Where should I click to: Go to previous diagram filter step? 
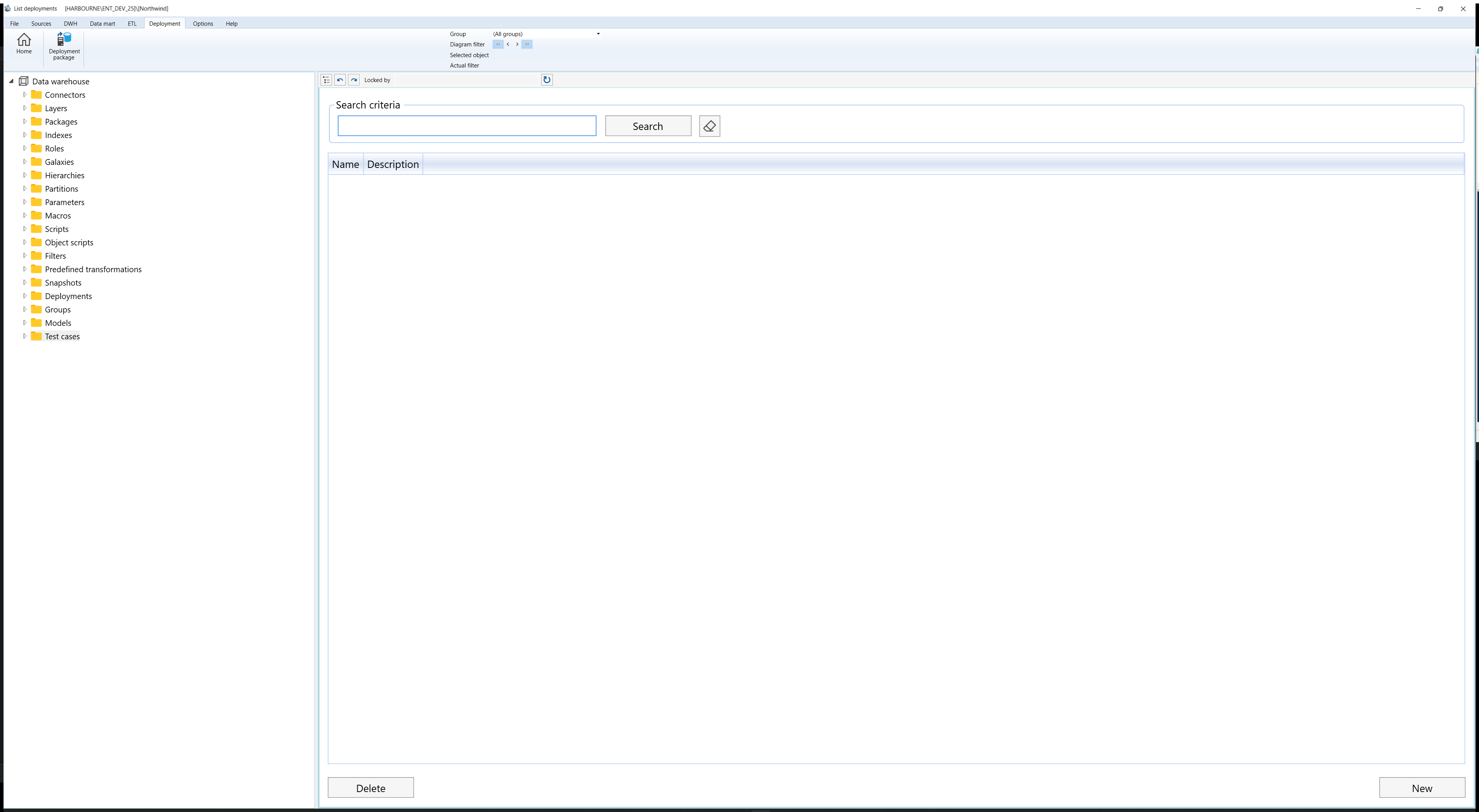(508, 44)
